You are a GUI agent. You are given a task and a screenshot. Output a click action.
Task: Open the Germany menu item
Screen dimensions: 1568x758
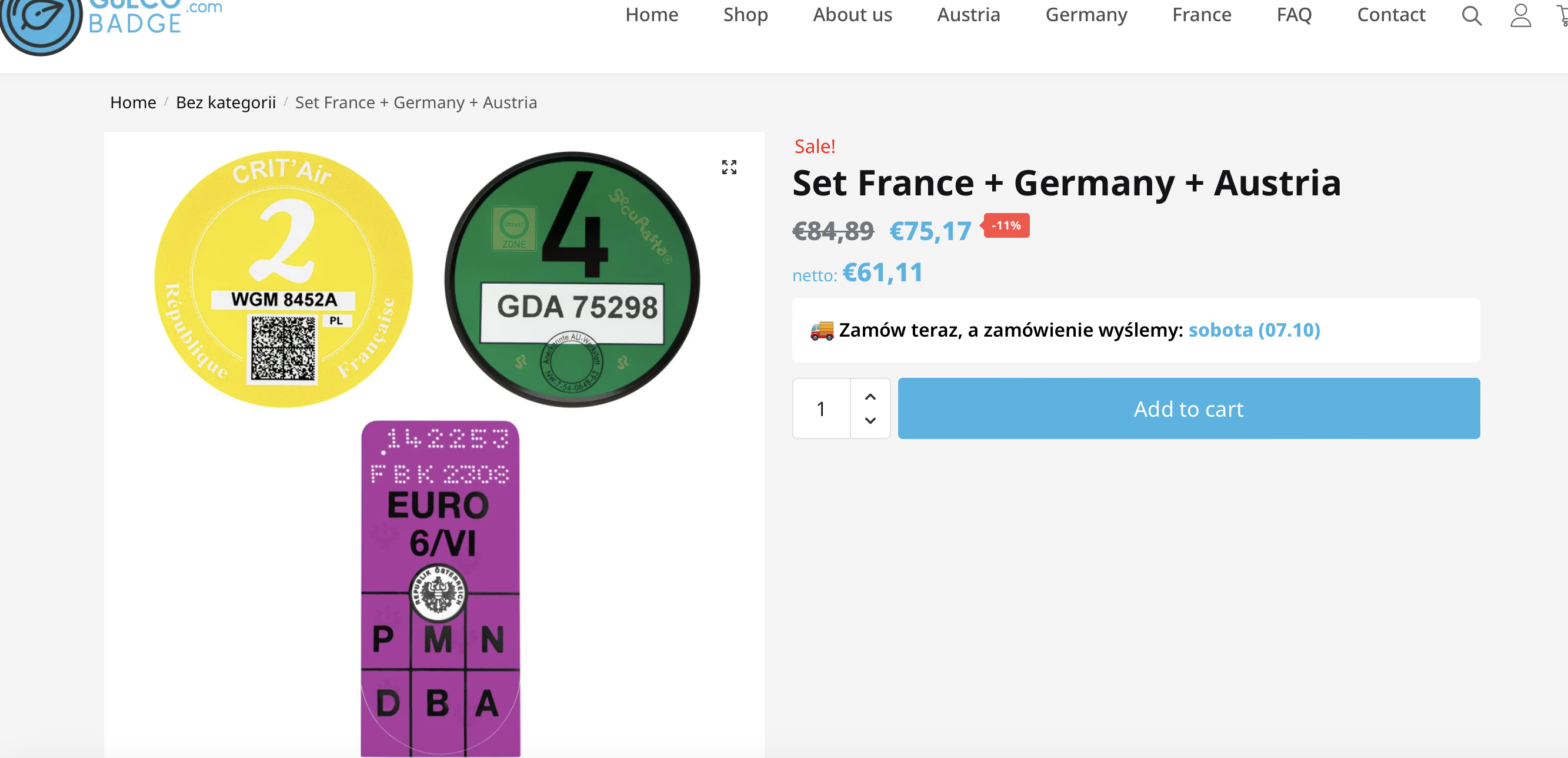[1086, 15]
